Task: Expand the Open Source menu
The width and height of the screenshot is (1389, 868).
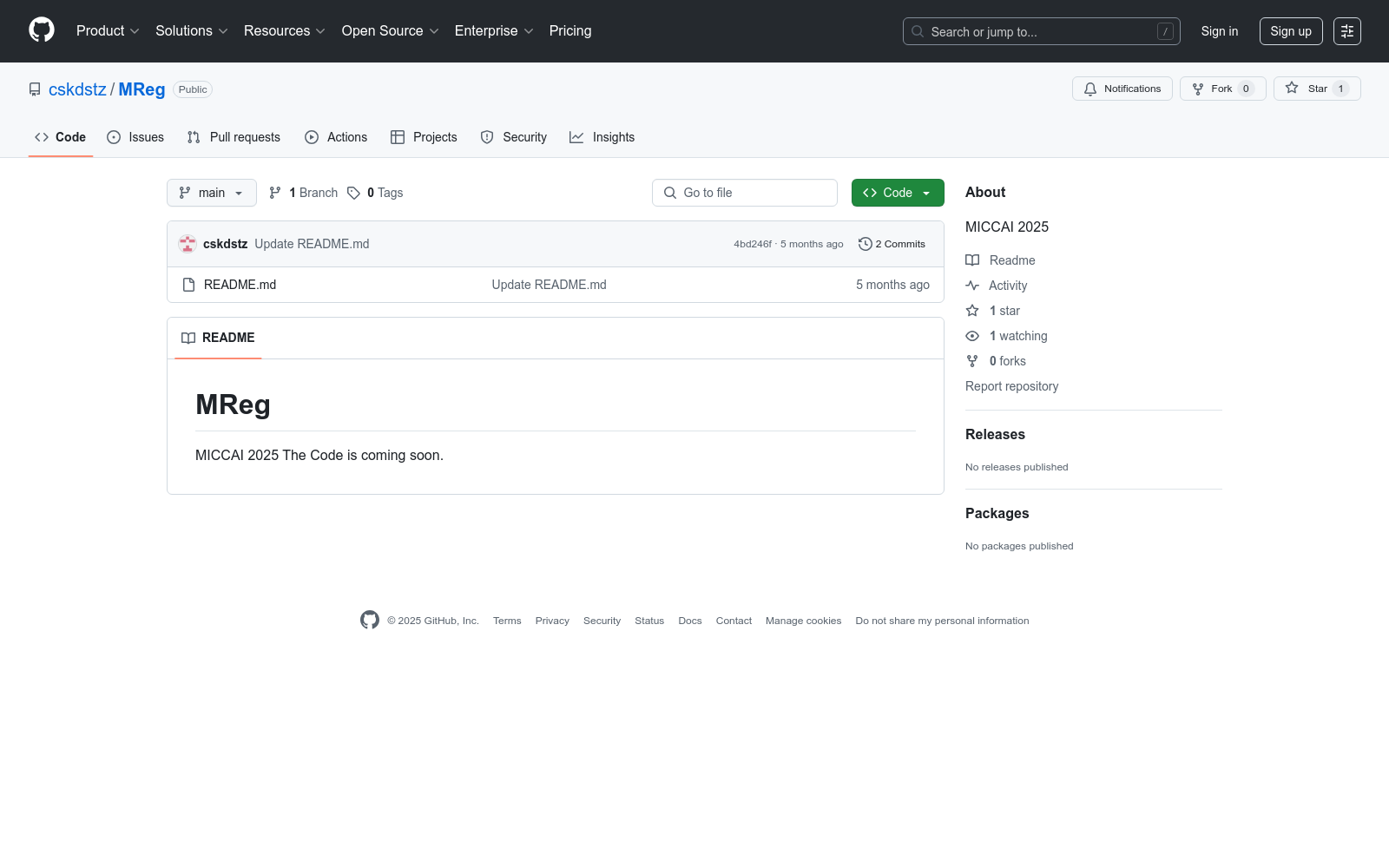Action: point(391,30)
